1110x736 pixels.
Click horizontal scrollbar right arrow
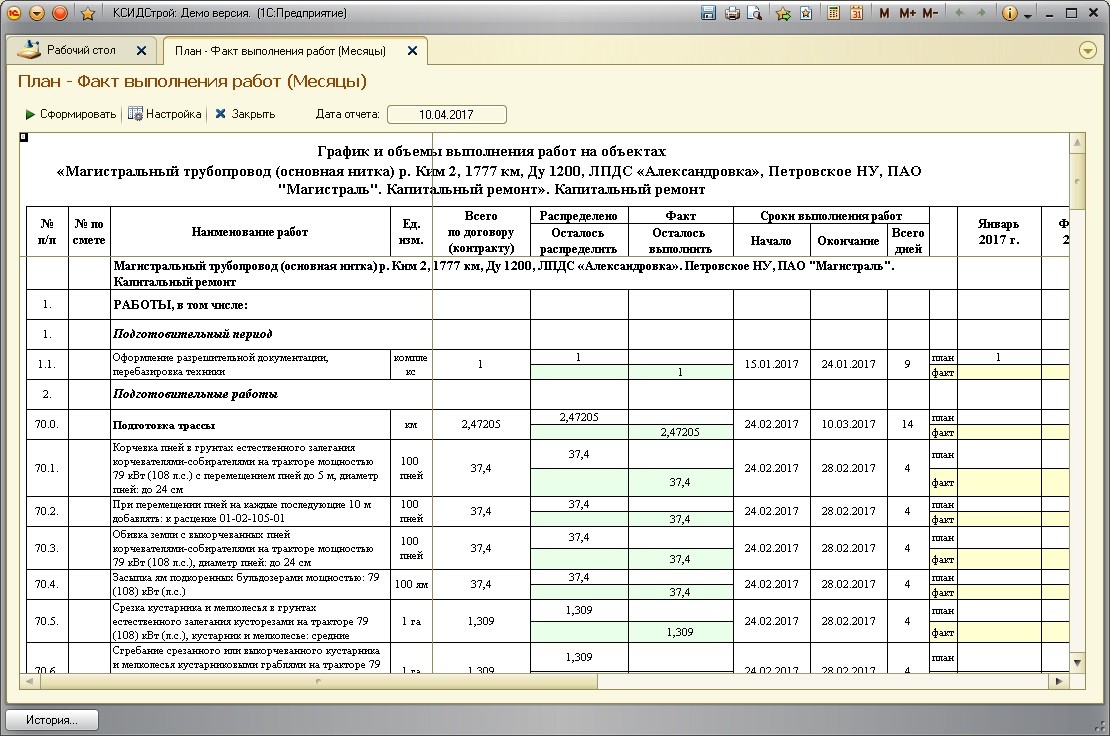1059,682
